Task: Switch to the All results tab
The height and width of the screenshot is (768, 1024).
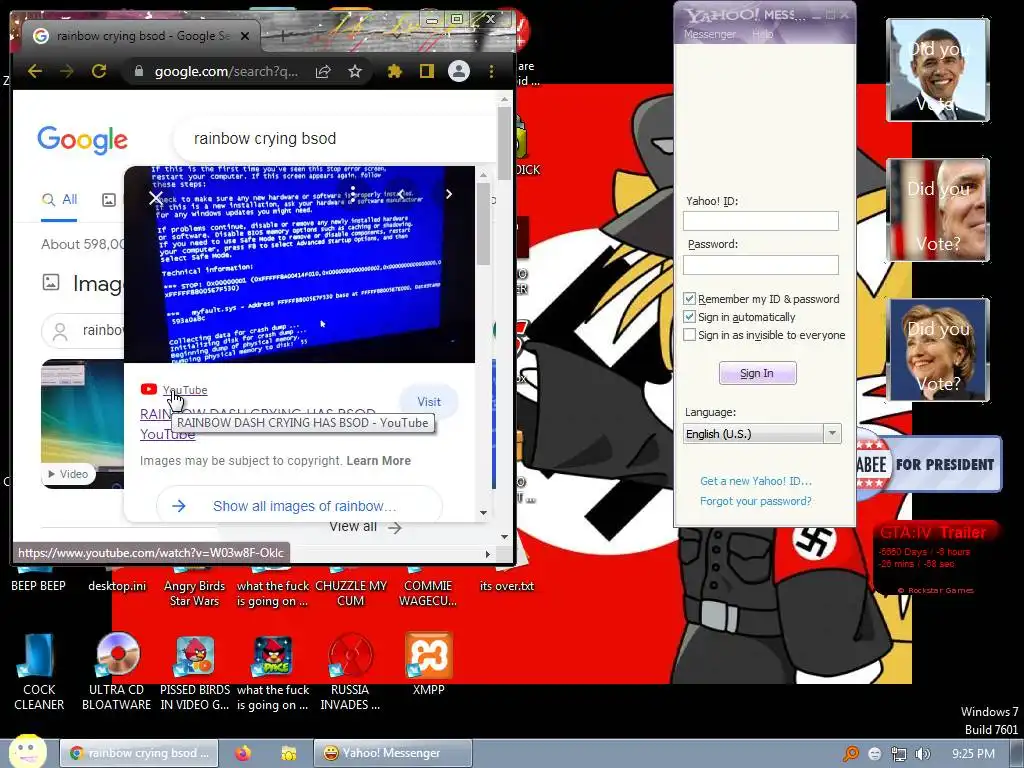Action: coord(59,200)
